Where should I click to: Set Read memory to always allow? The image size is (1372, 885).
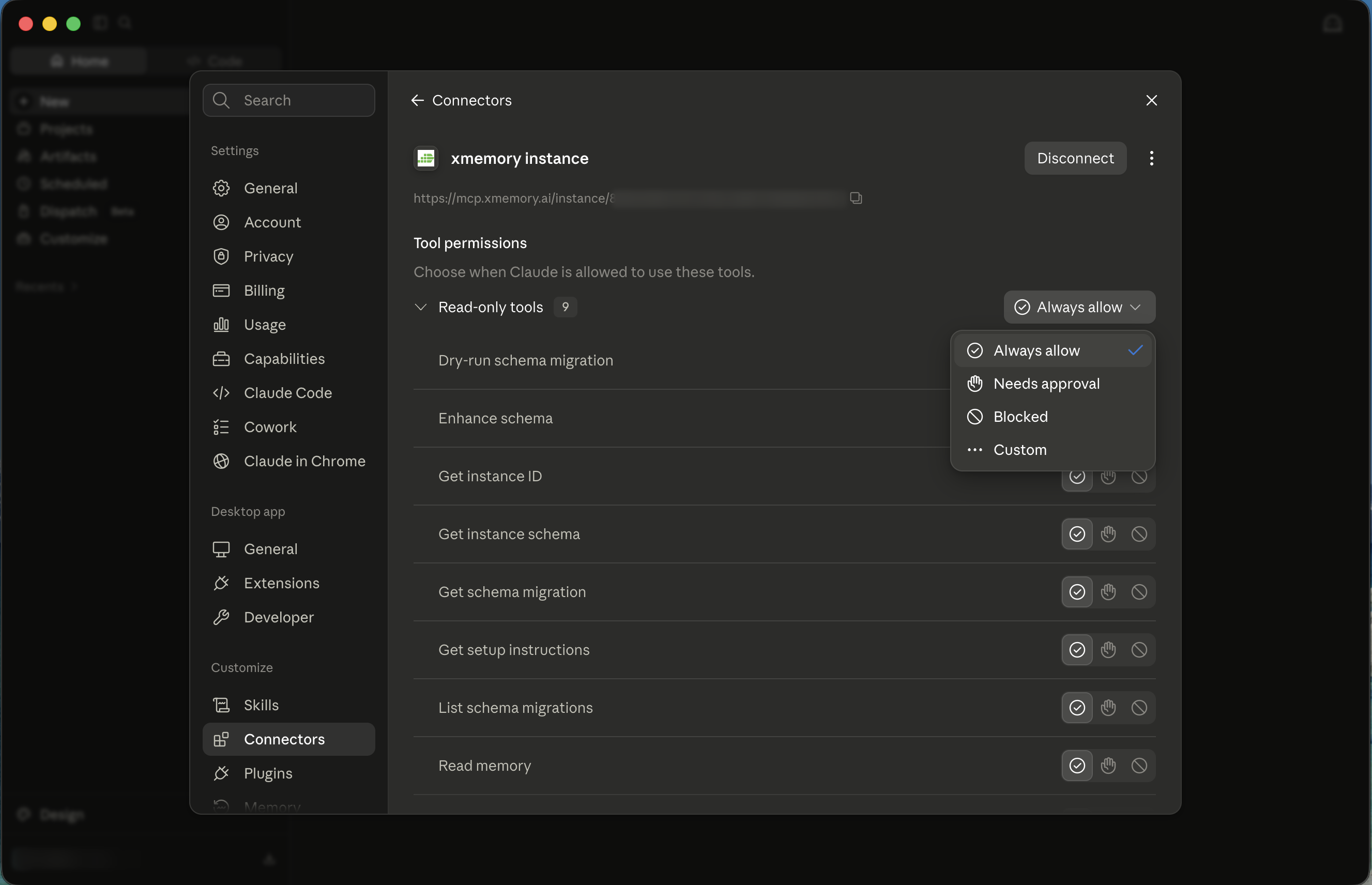[1077, 766]
